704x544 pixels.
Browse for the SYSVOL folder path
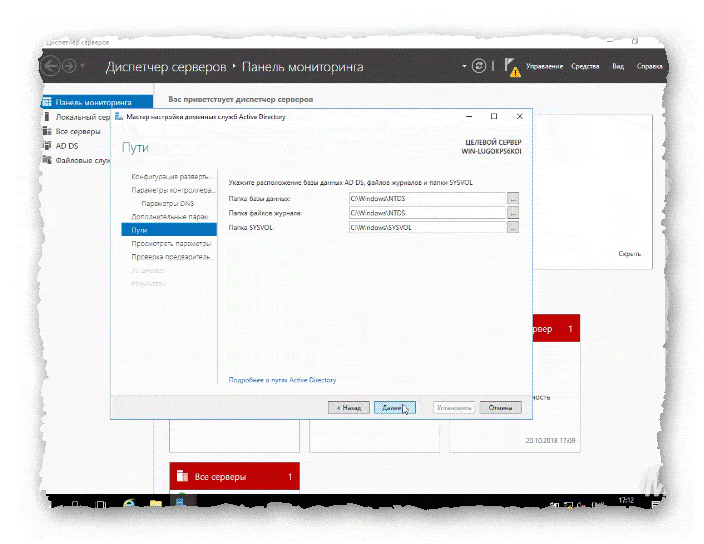513,228
